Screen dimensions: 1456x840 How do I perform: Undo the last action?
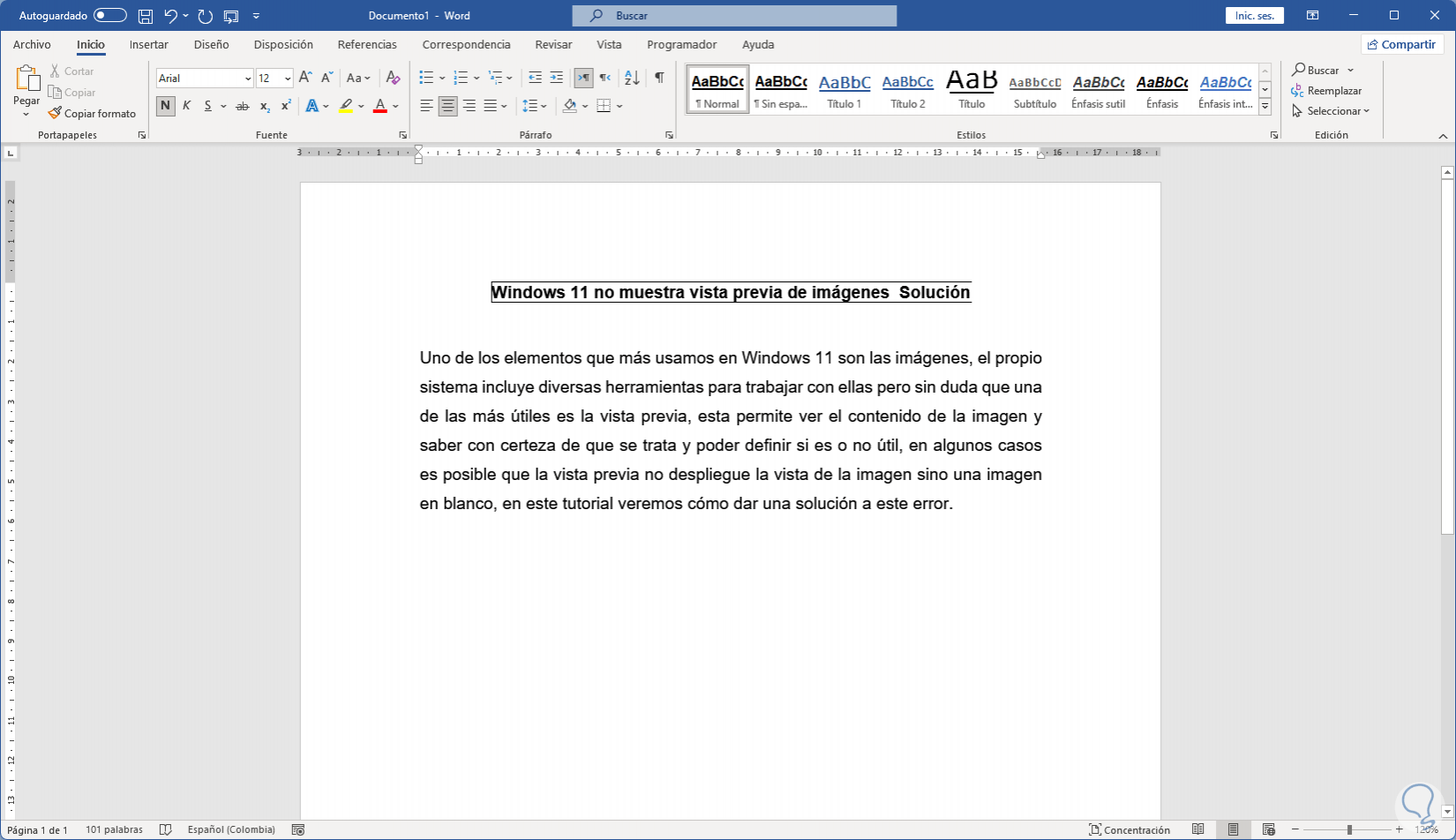tap(171, 16)
